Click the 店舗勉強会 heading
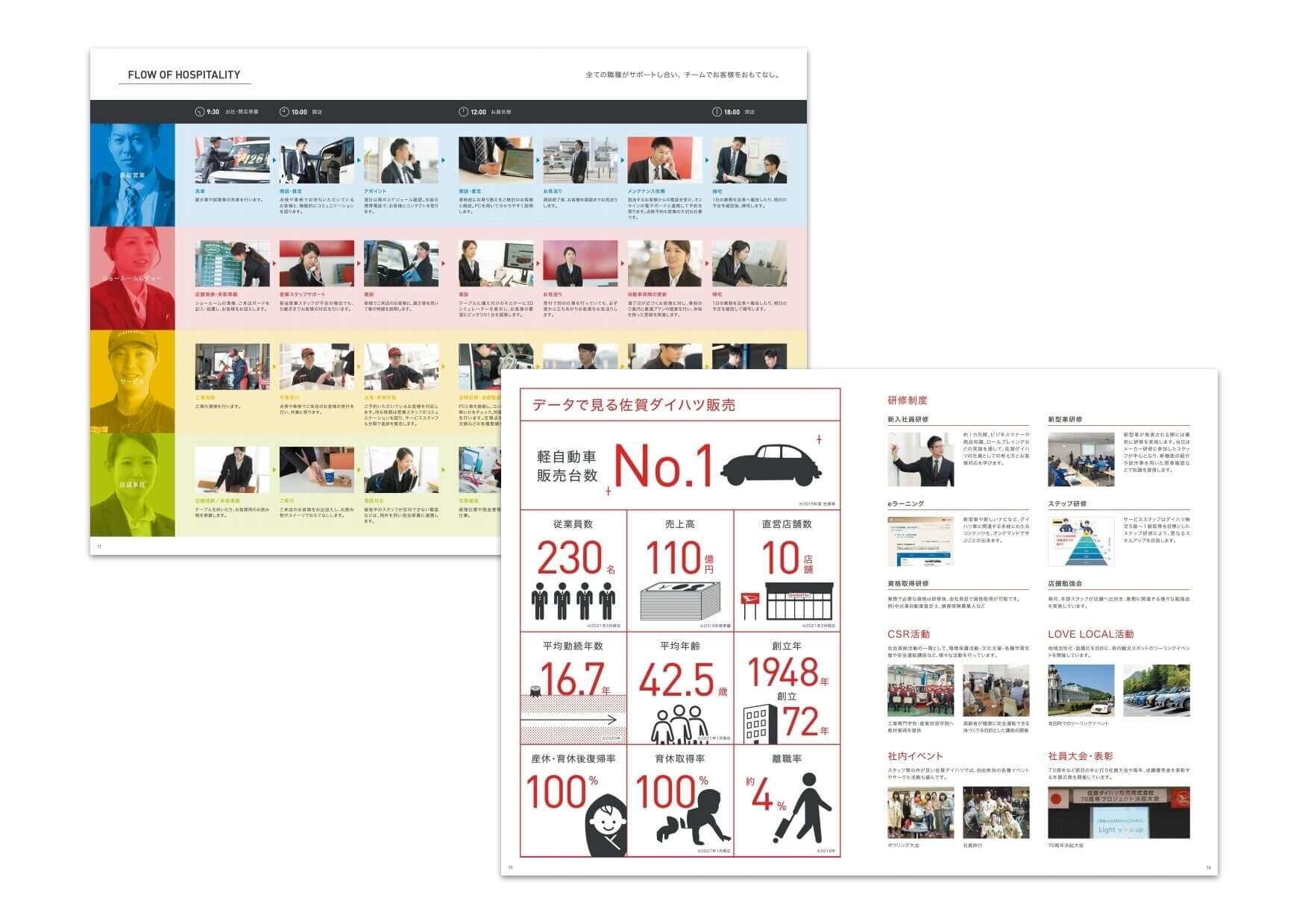Screen dimensions: 1308x924 point(1065,584)
